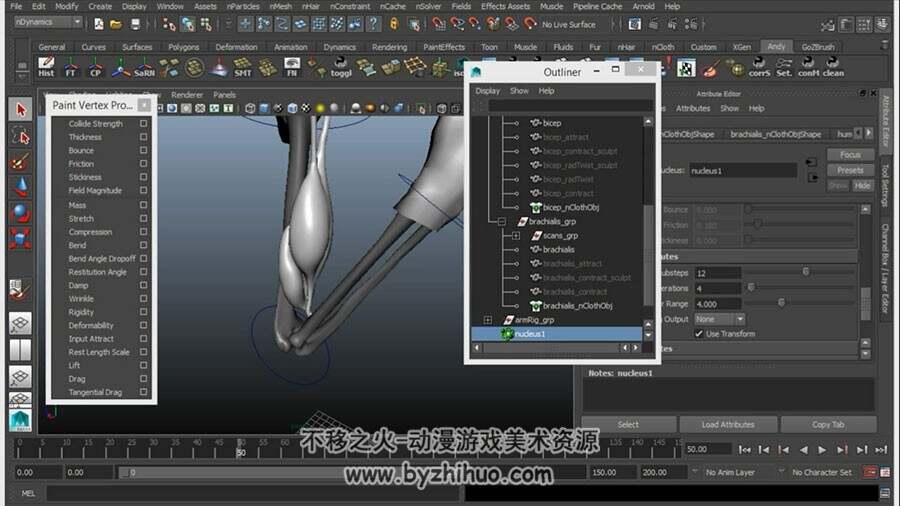Expand the scans_grp node in Outliner

click(x=515, y=235)
